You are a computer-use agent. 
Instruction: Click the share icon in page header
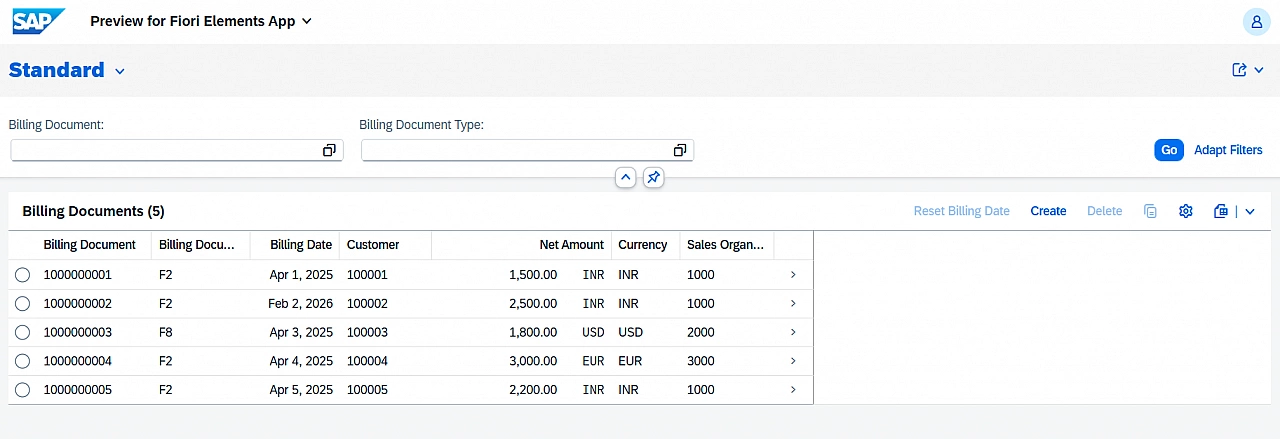pos(1240,70)
